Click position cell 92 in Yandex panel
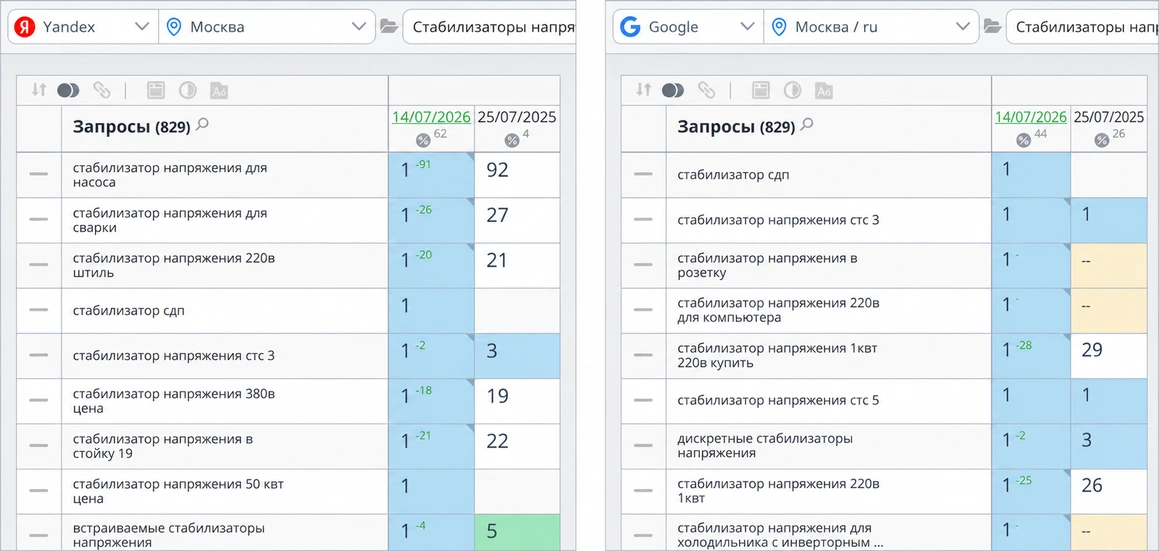 point(517,175)
